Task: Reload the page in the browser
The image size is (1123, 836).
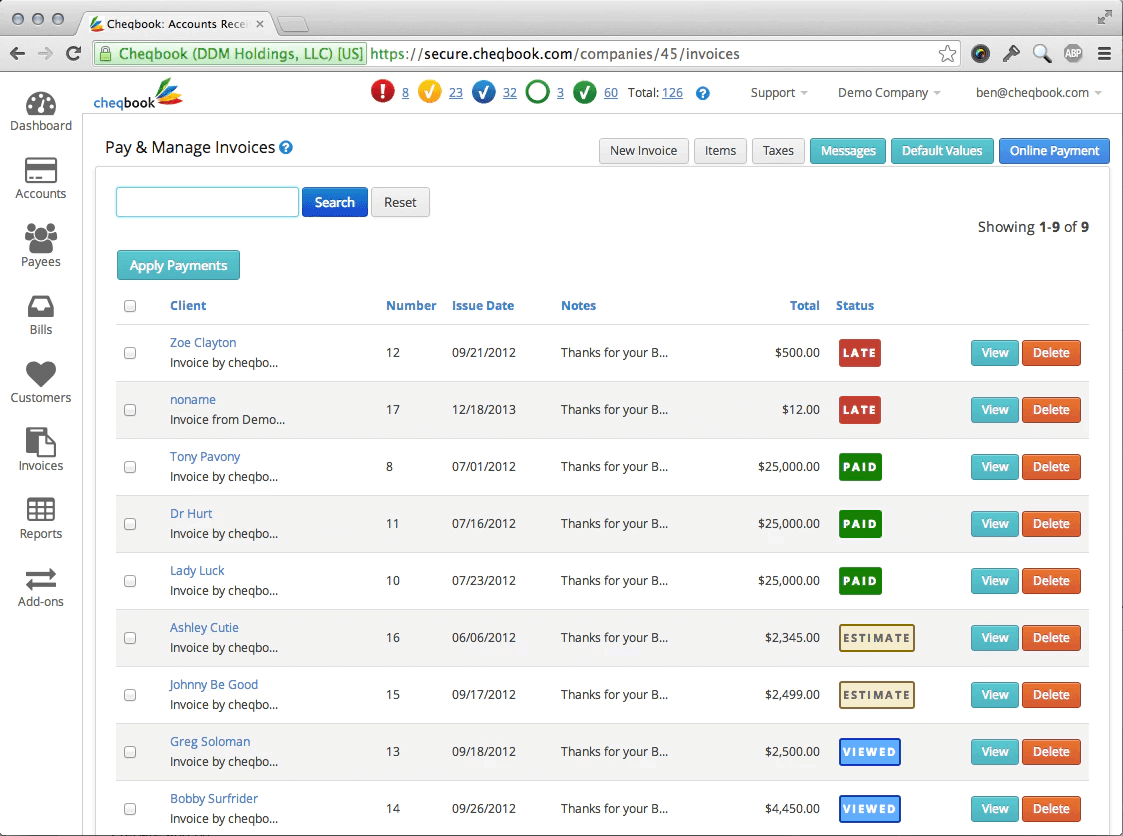Action: (73, 54)
